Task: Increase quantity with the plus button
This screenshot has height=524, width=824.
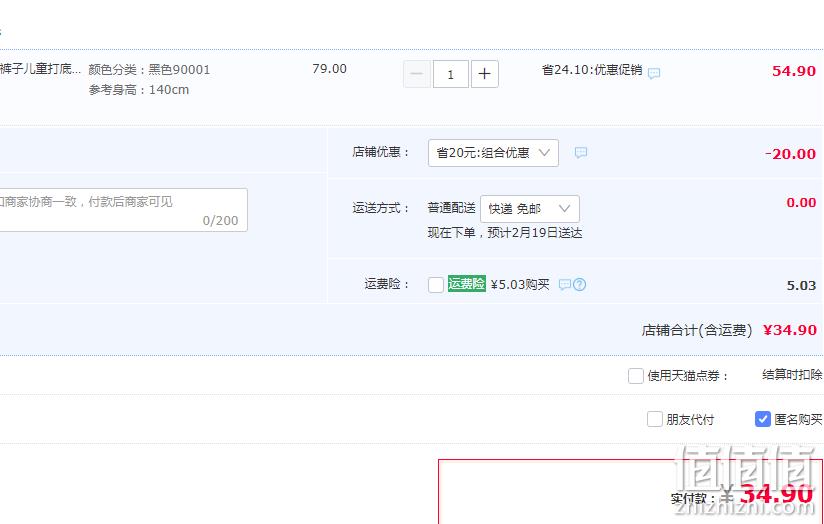Action: click(485, 74)
